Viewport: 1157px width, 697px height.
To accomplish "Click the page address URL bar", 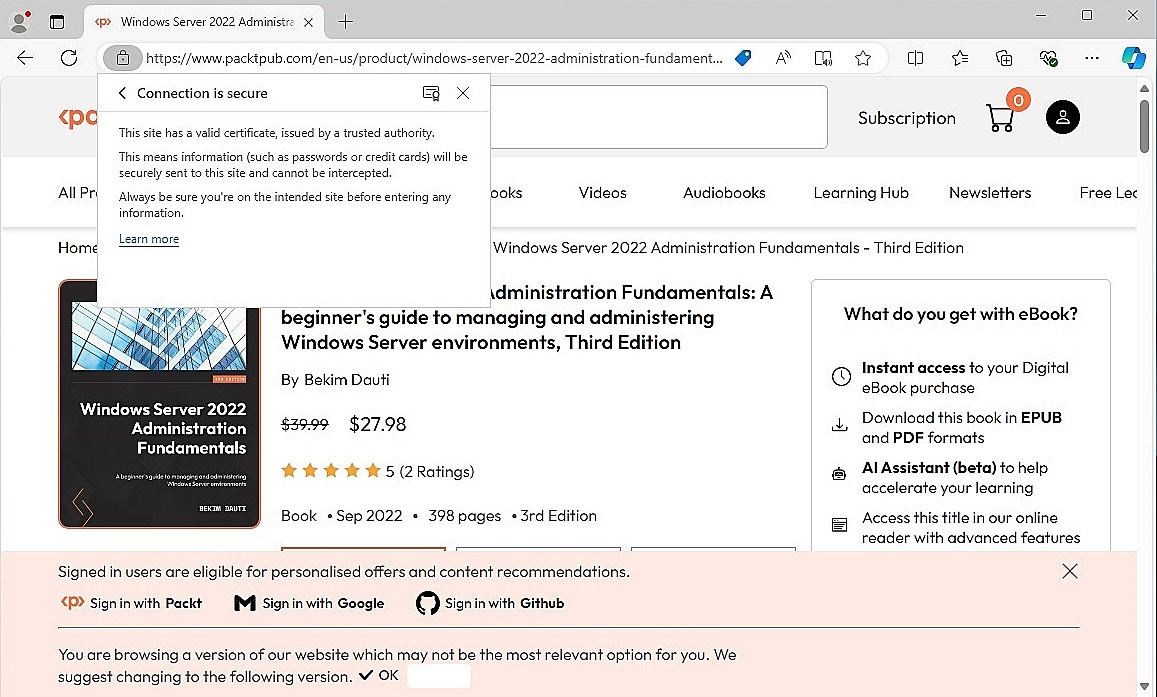I will 434,58.
